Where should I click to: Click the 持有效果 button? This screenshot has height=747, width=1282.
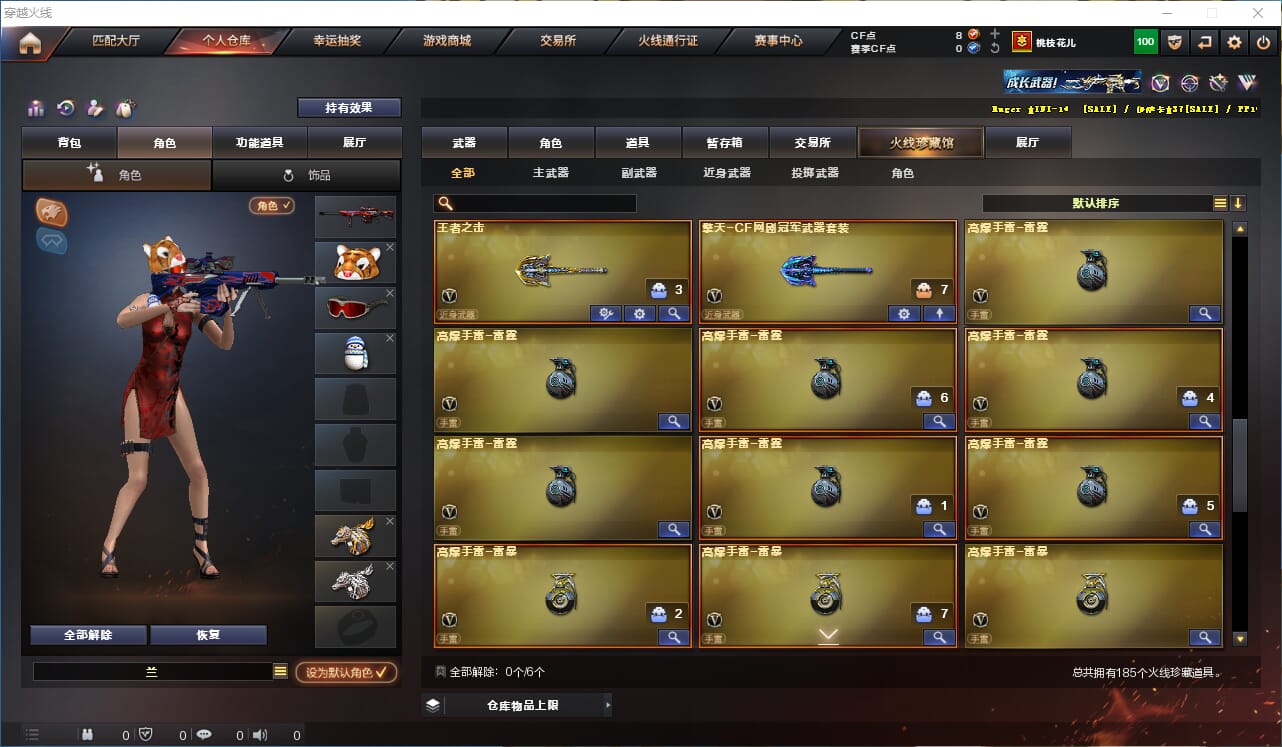pyautogui.click(x=349, y=108)
